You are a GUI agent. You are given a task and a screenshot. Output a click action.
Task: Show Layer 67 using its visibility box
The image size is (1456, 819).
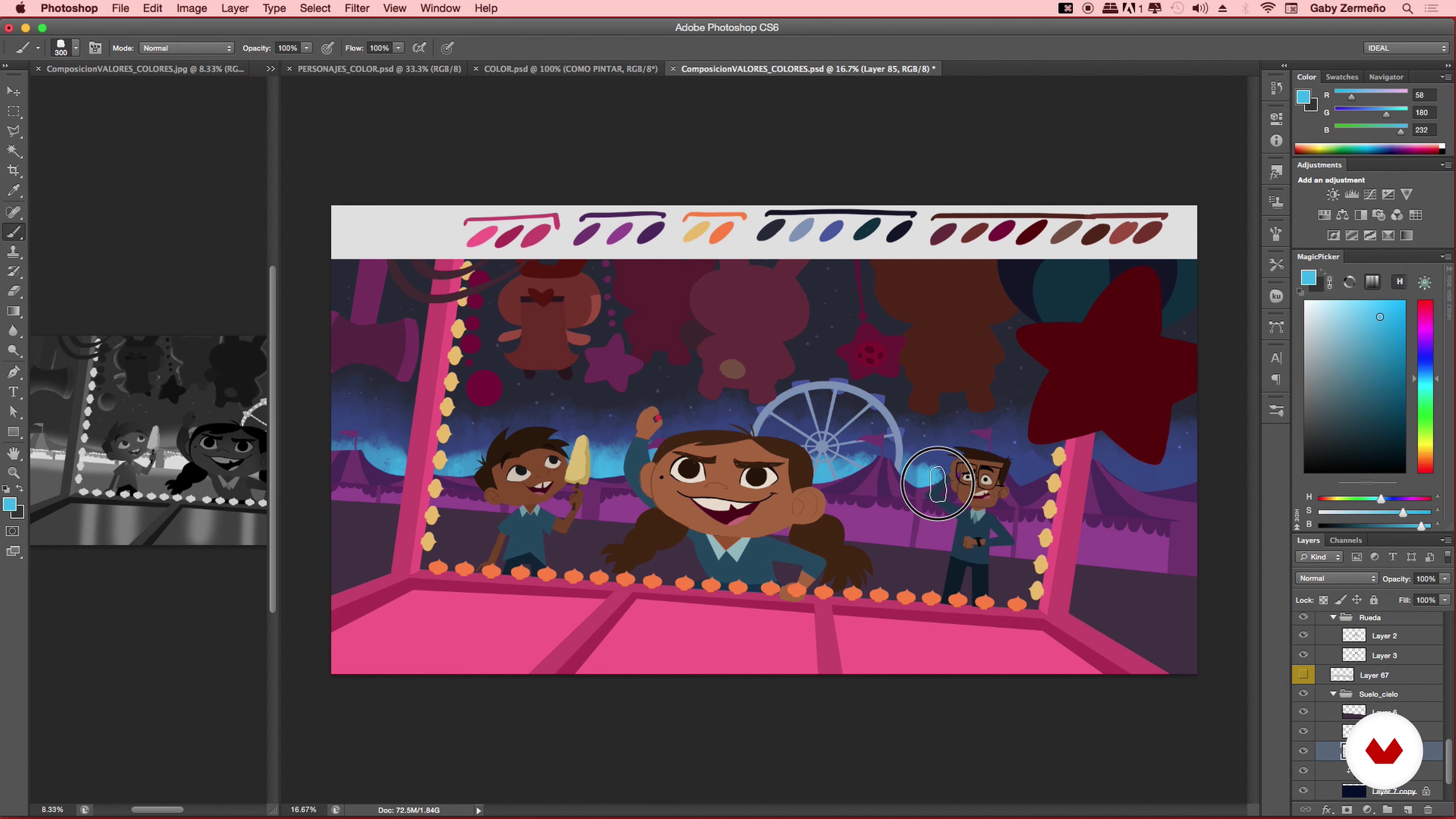point(1304,674)
